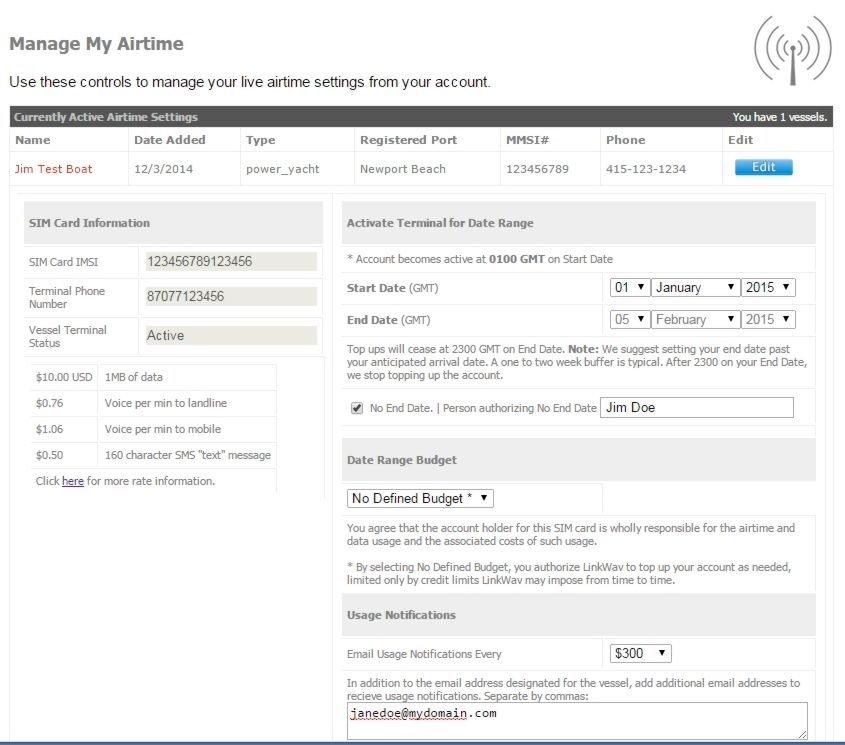Click the additional email addresses text area

577,721
